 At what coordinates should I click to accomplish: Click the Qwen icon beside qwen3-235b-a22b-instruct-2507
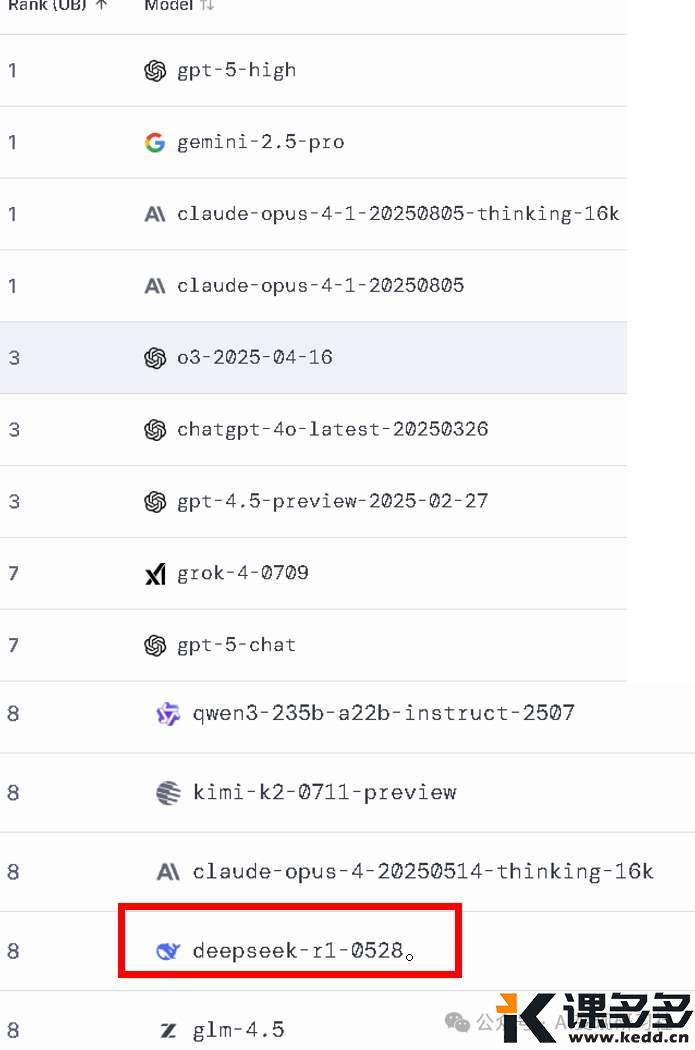coord(168,714)
